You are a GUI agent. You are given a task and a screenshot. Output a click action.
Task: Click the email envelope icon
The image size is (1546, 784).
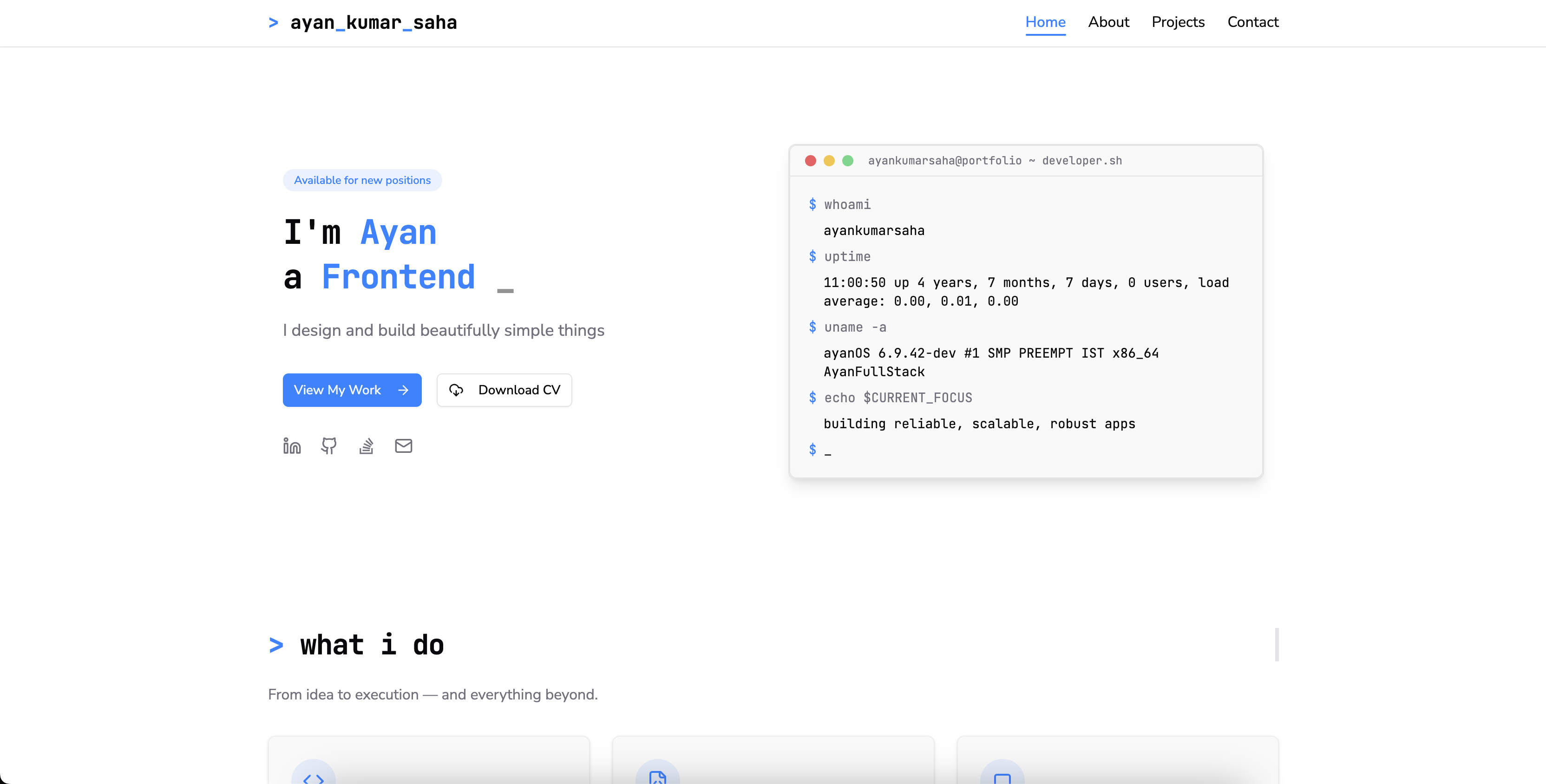(x=403, y=446)
